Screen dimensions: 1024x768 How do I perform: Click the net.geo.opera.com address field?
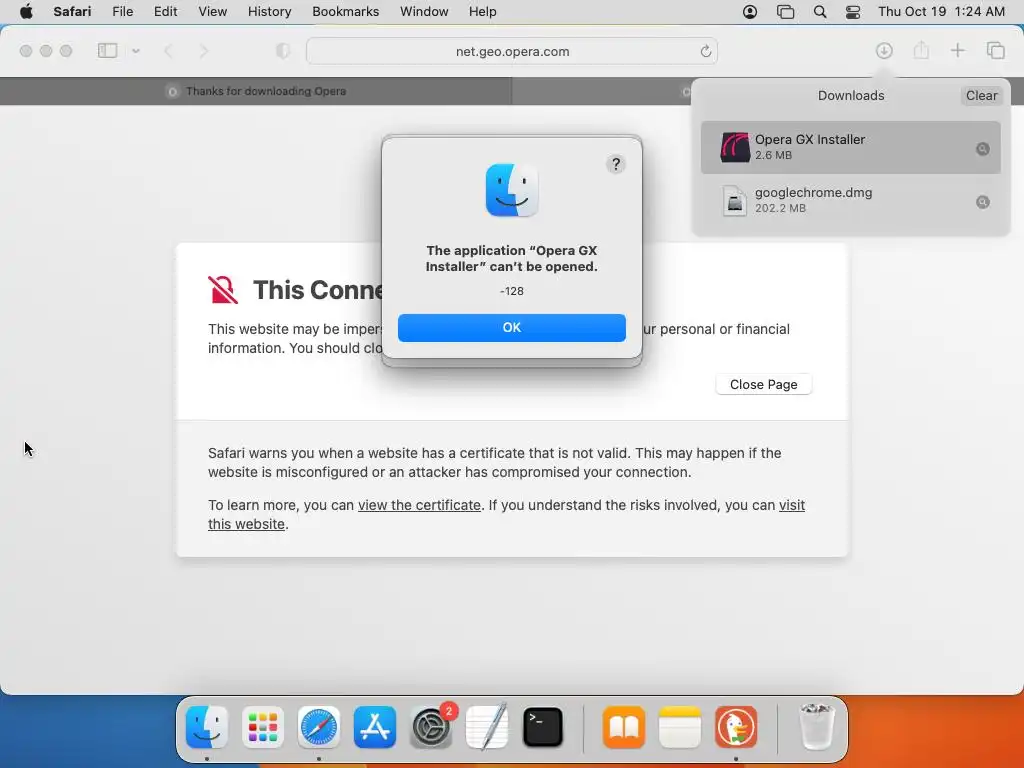point(512,51)
